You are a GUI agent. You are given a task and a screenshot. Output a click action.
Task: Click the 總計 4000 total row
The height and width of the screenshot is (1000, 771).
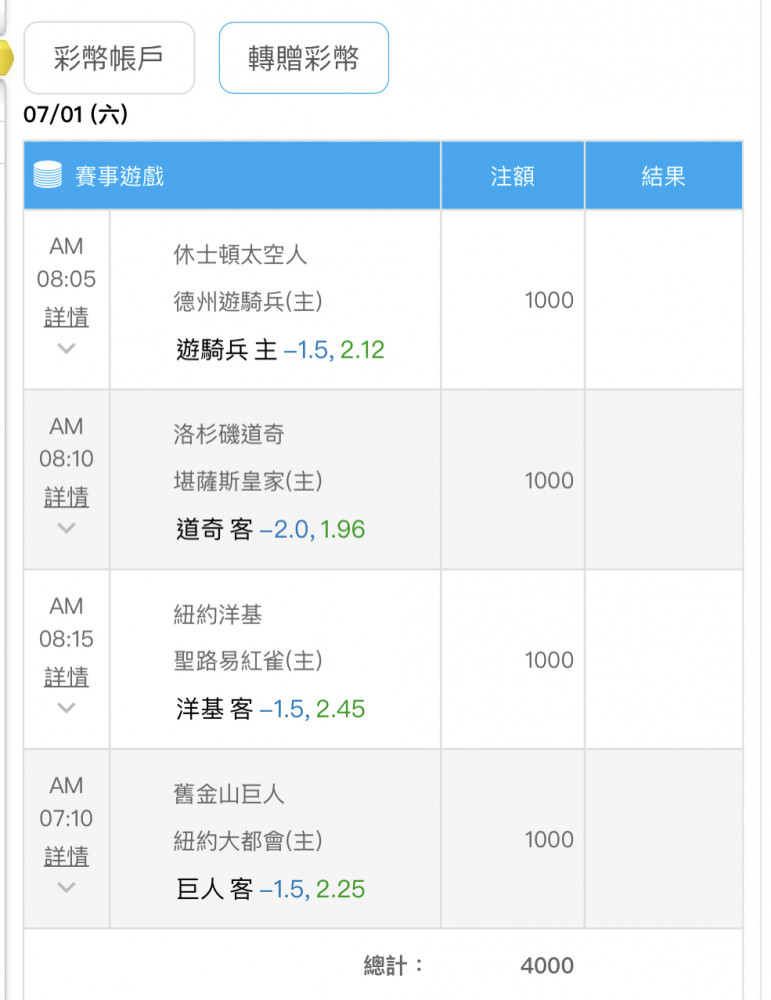(x=383, y=965)
